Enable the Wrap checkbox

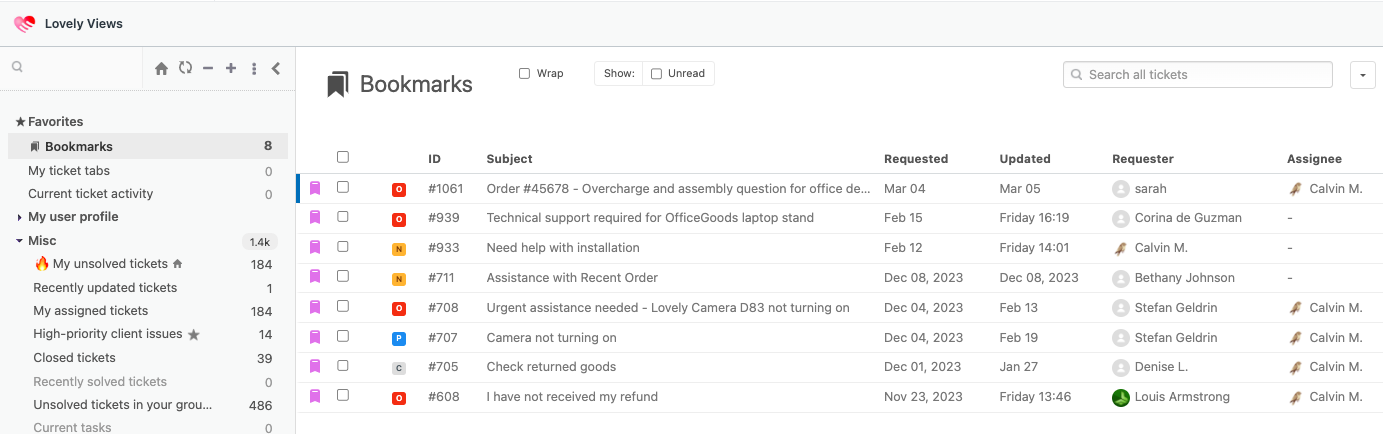click(524, 74)
